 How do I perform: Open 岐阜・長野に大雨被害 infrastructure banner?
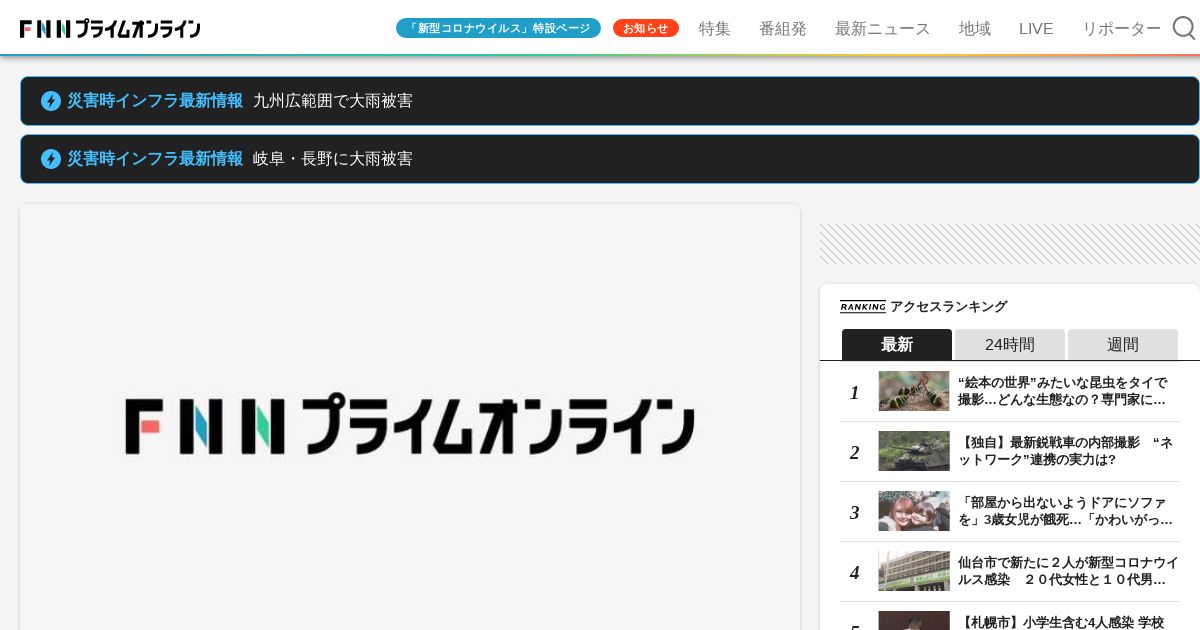pos(610,159)
